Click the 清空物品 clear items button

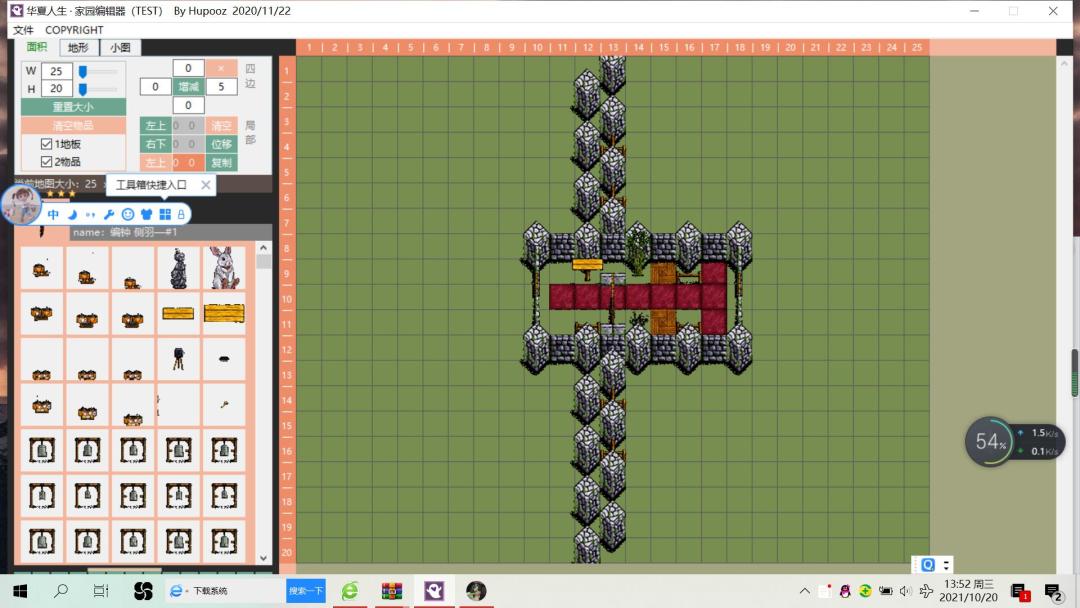pyautogui.click(x=73, y=125)
